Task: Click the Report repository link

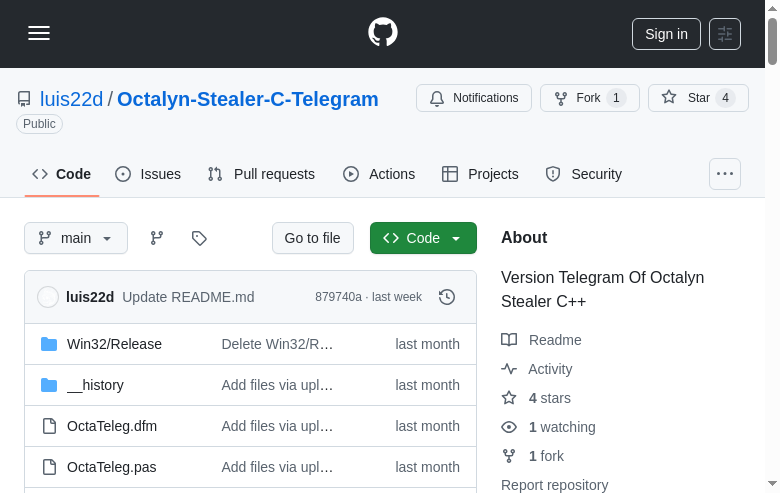Action: tap(555, 485)
